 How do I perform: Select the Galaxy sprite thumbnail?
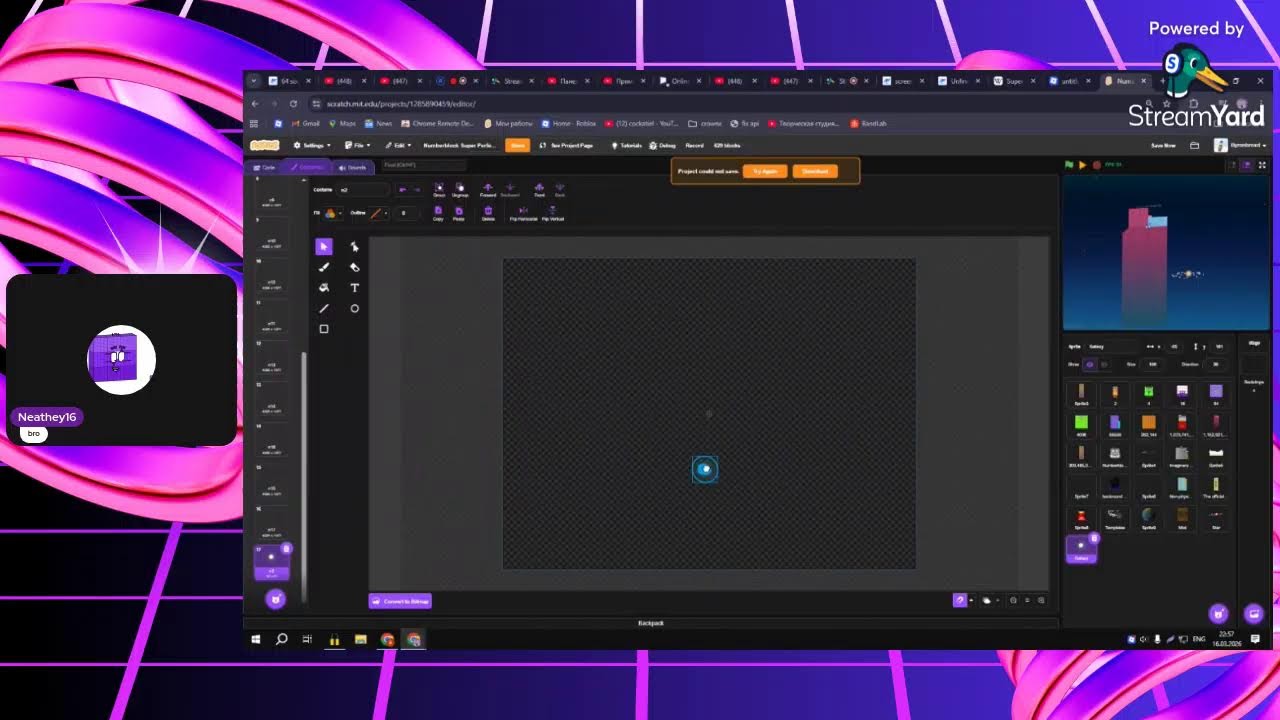pos(1081,549)
